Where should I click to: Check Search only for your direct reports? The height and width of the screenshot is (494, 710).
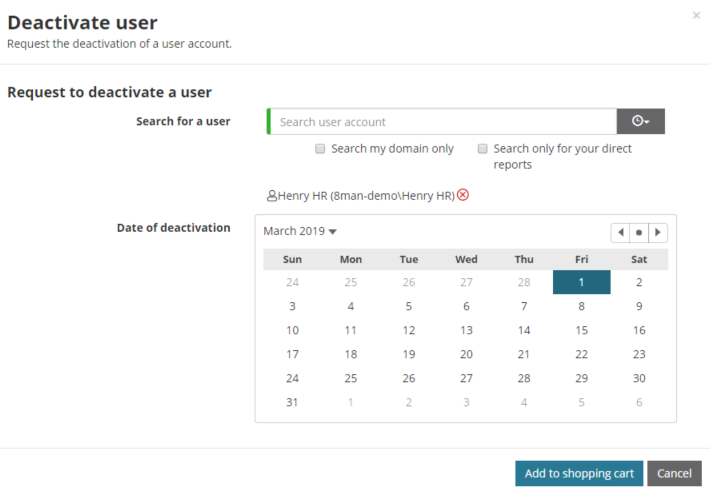point(483,149)
